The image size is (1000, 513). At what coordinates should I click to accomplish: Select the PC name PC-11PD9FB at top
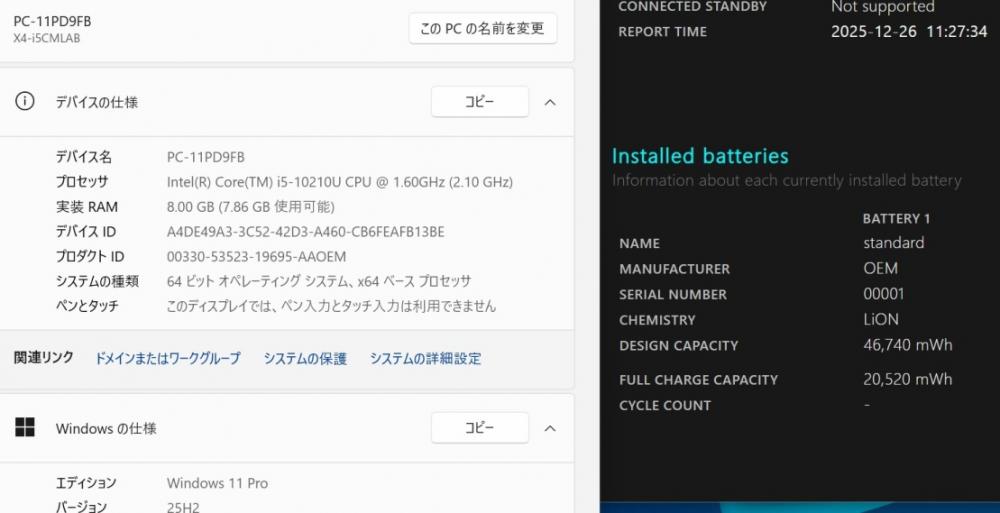point(52,21)
